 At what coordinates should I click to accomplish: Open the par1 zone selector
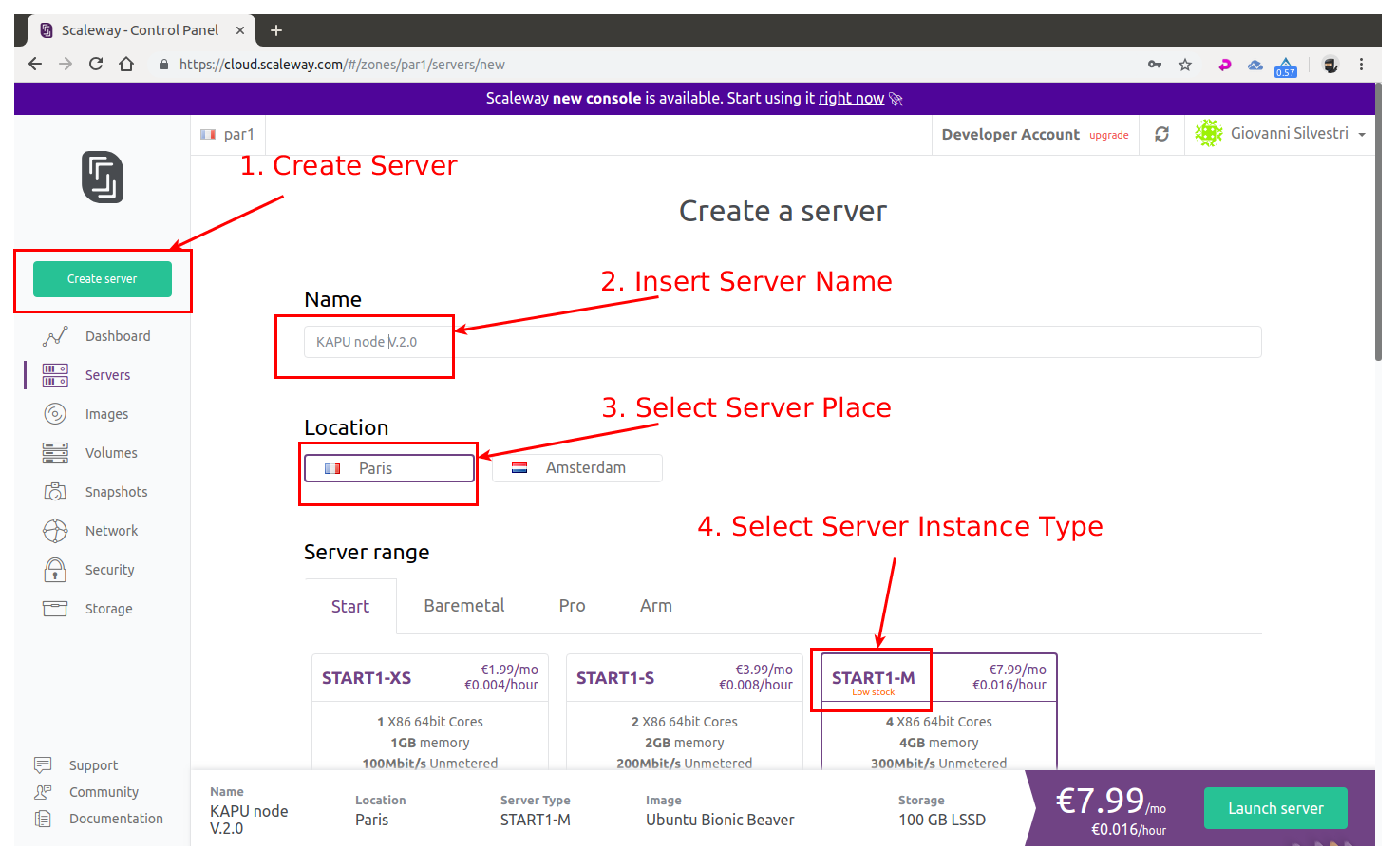pos(228,135)
